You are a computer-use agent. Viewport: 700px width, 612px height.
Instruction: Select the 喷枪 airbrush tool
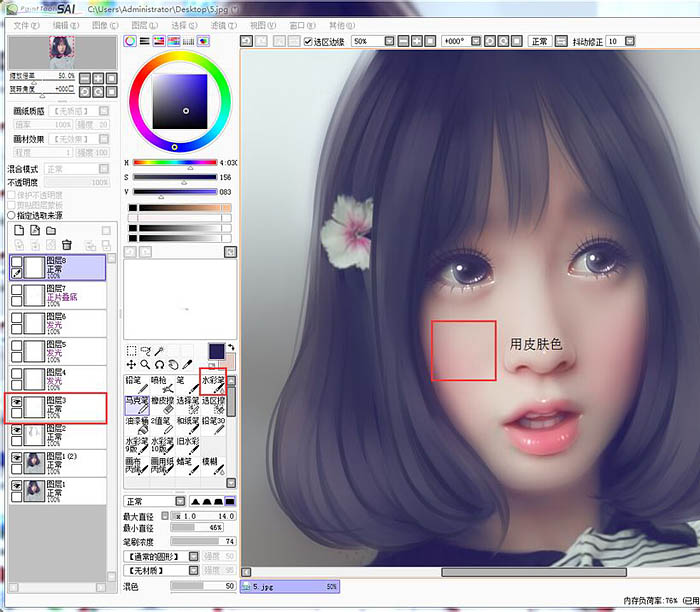click(x=161, y=382)
